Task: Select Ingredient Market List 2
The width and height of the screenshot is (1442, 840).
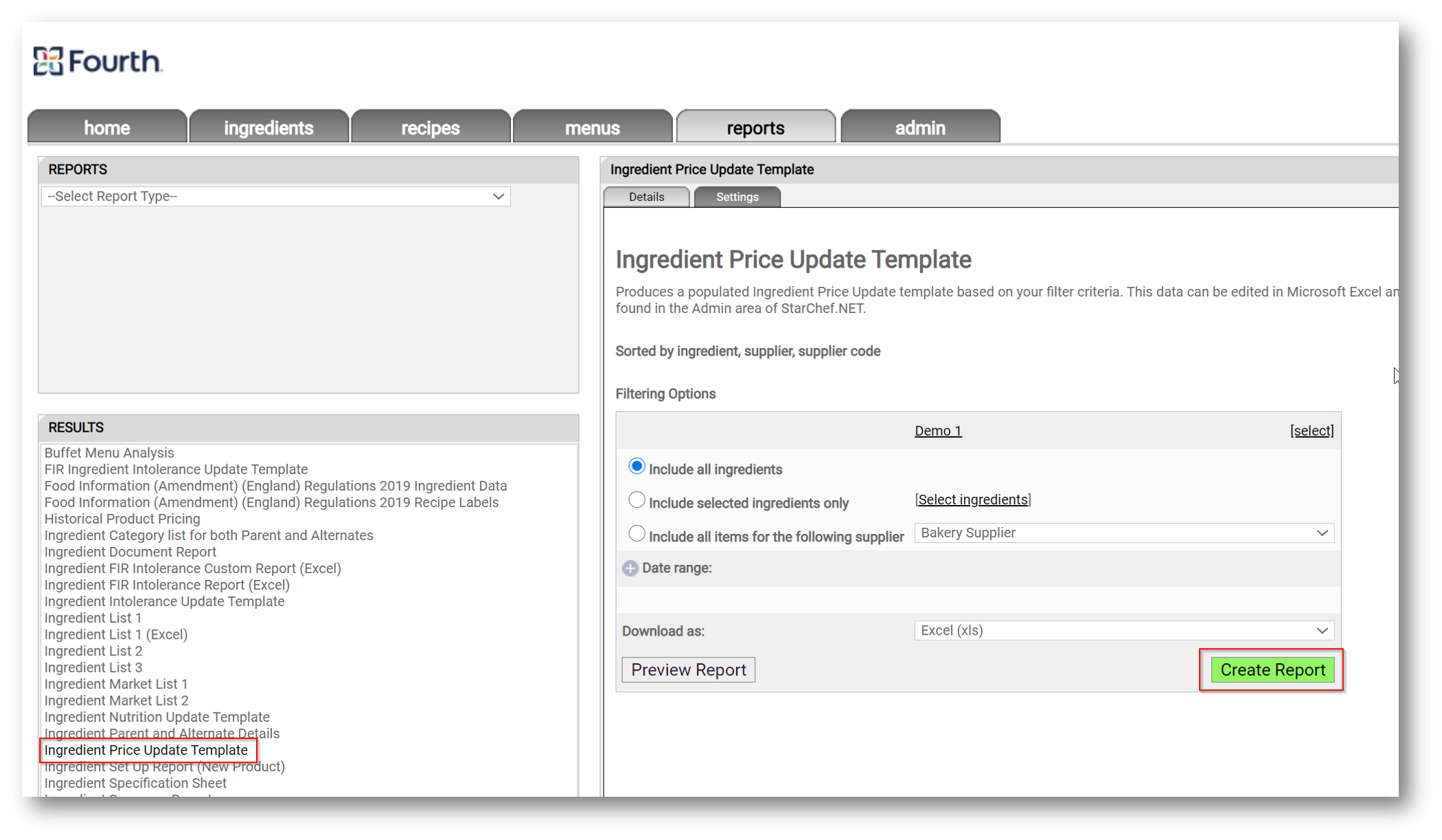Action: tap(117, 701)
